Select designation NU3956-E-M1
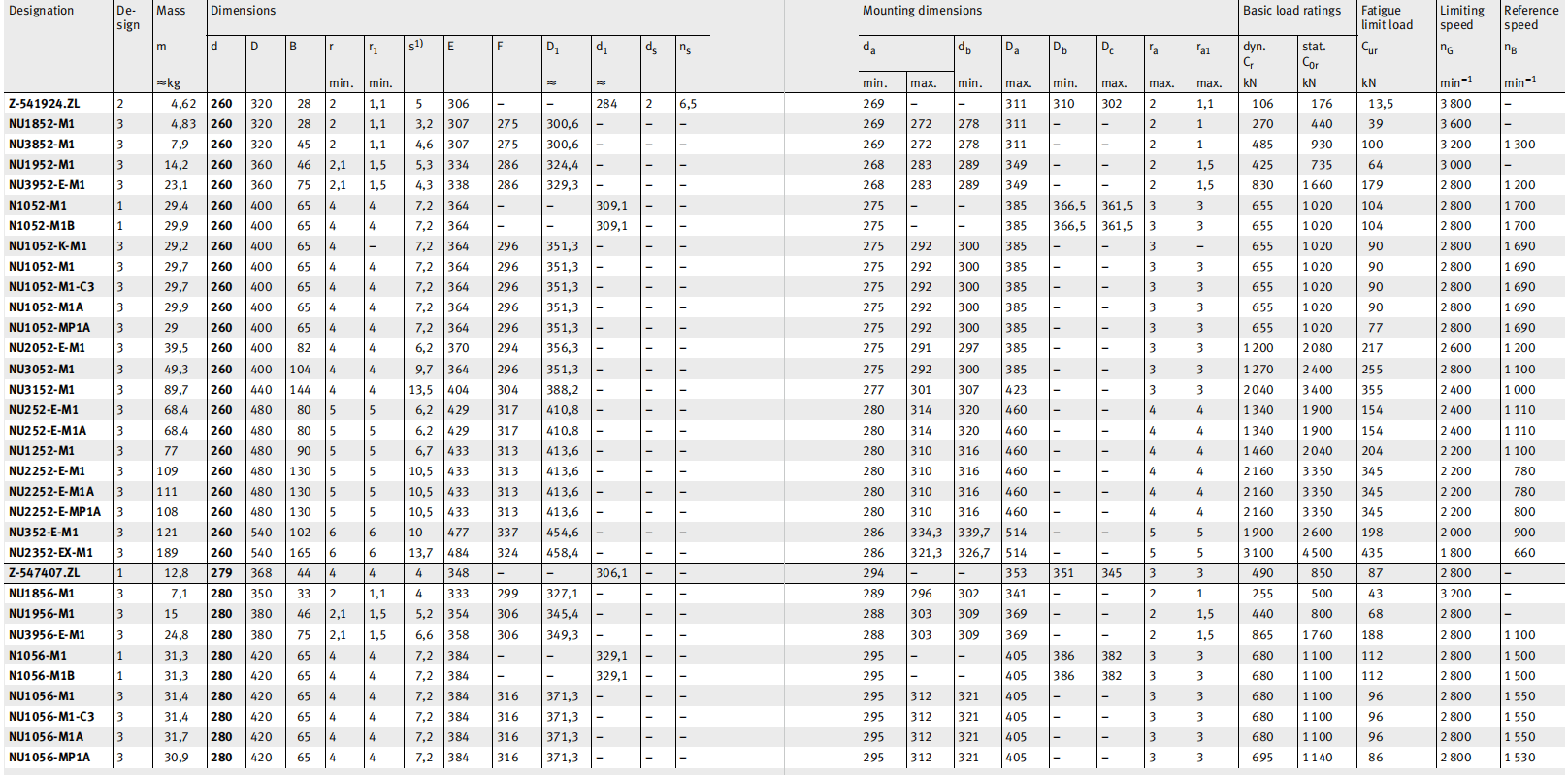Screen dimensions: 1568x775 47,635
